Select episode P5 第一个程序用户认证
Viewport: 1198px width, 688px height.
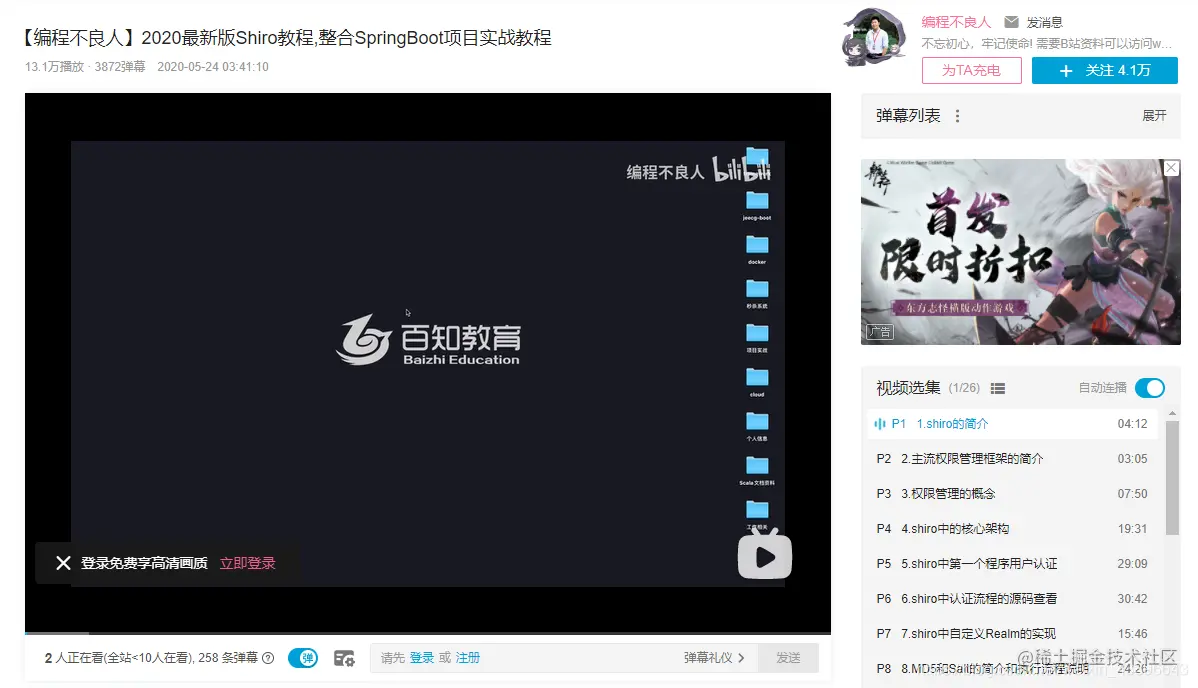1012,564
